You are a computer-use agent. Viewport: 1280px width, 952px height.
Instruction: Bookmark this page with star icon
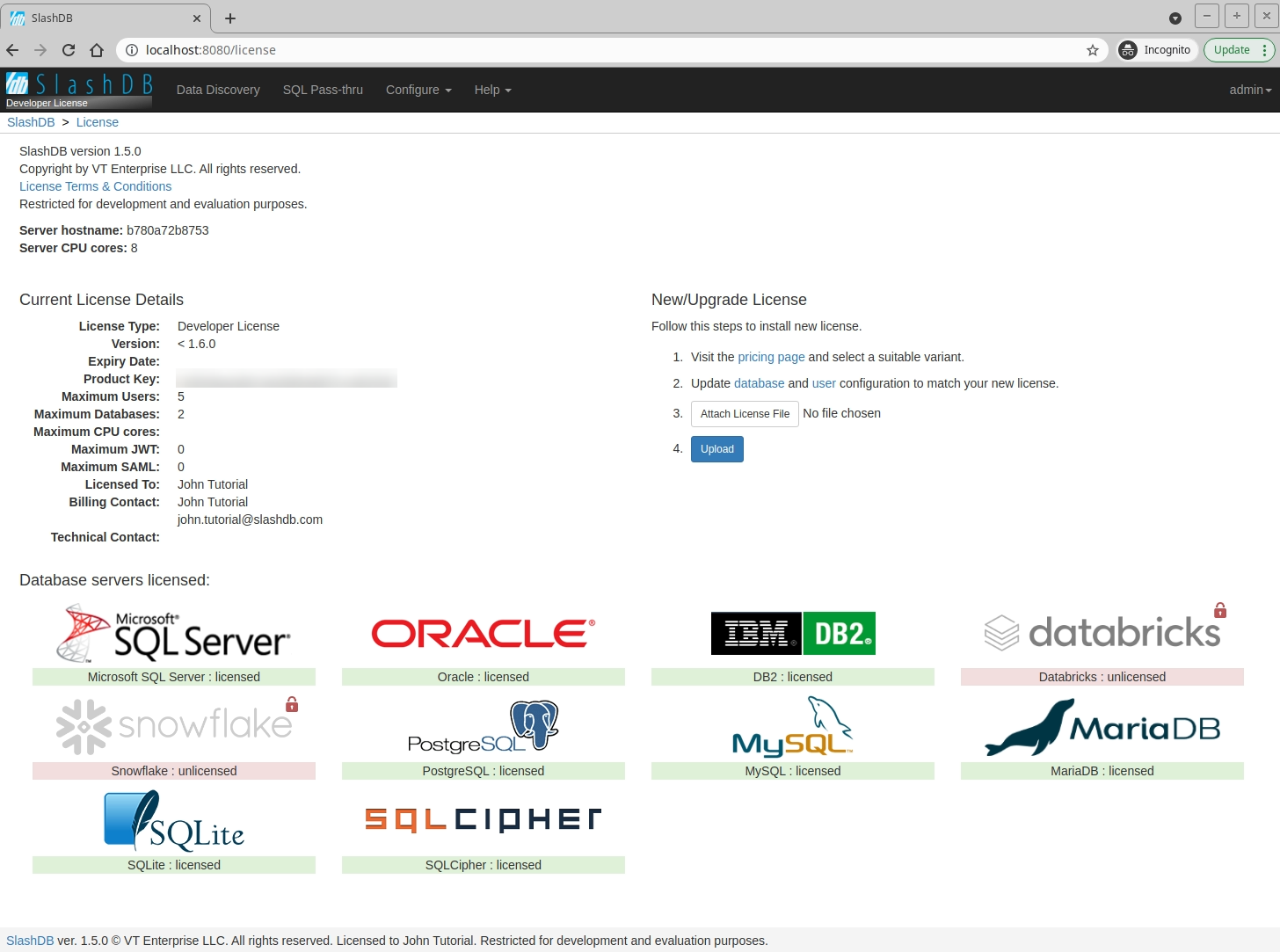1093,50
